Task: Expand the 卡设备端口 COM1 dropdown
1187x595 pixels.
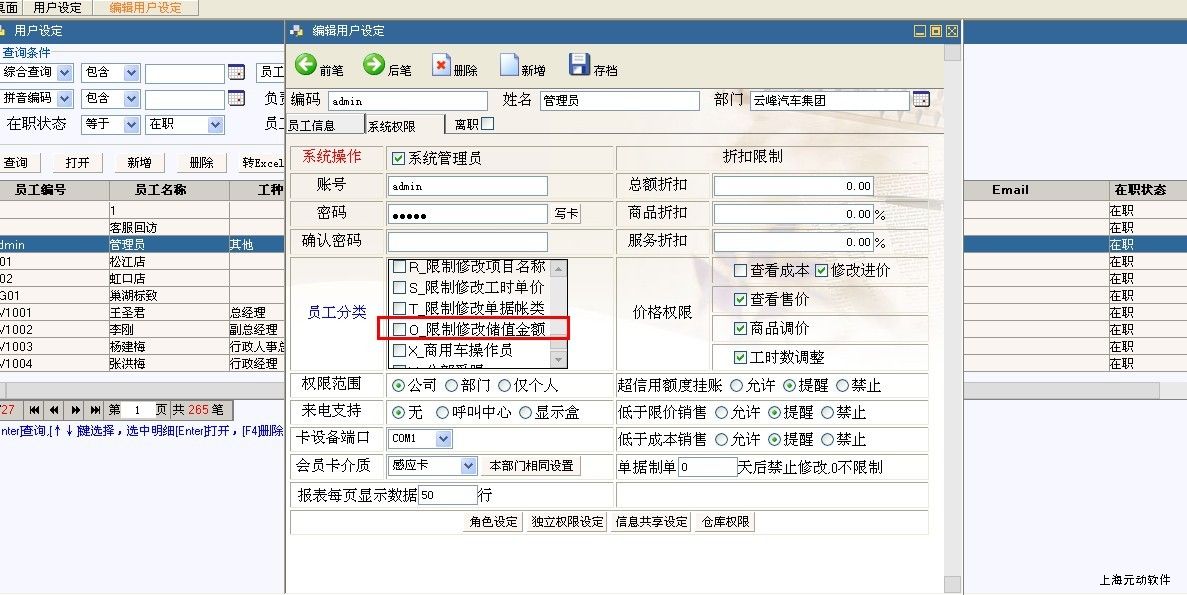Action: click(x=444, y=439)
